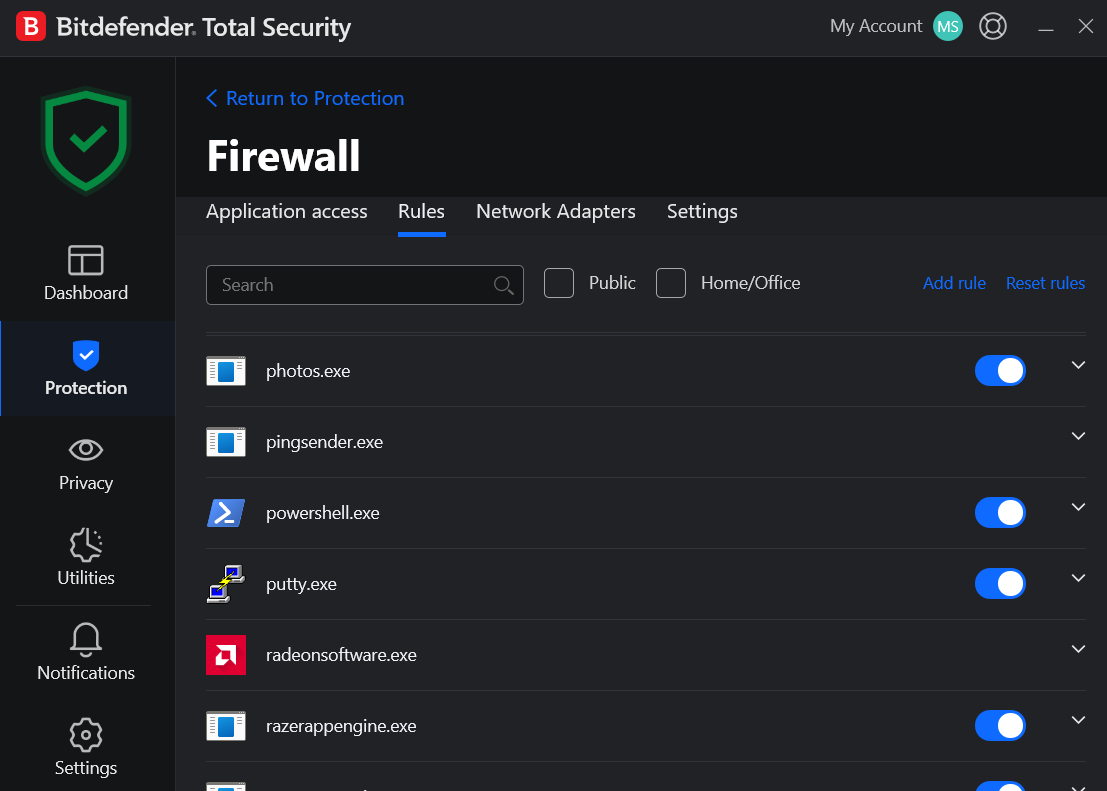
Task: Select the pingsender.exe name text
Action: pyautogui.click(x=324, y=442)
